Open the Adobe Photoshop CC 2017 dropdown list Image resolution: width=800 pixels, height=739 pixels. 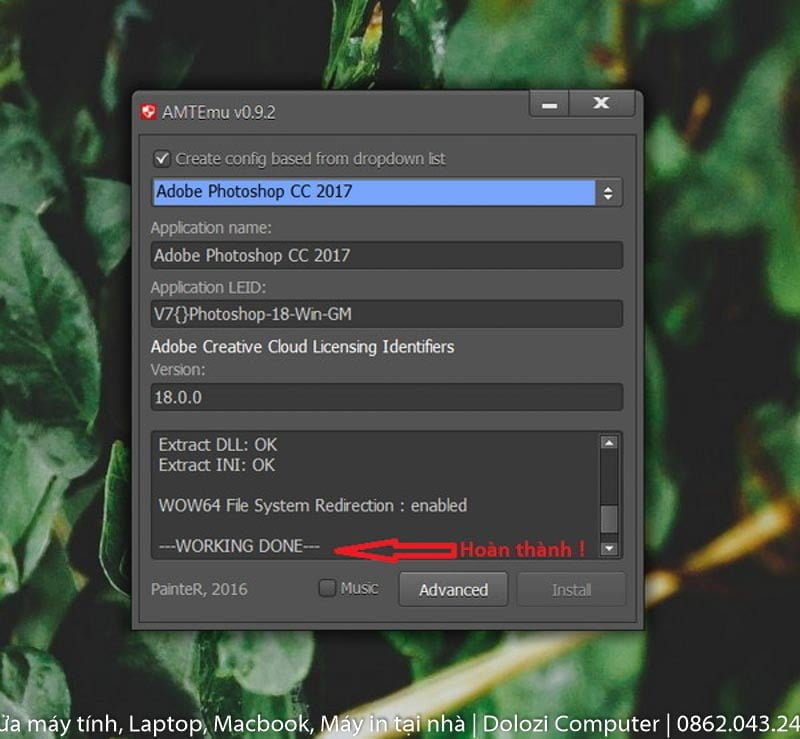coord(374,192)
